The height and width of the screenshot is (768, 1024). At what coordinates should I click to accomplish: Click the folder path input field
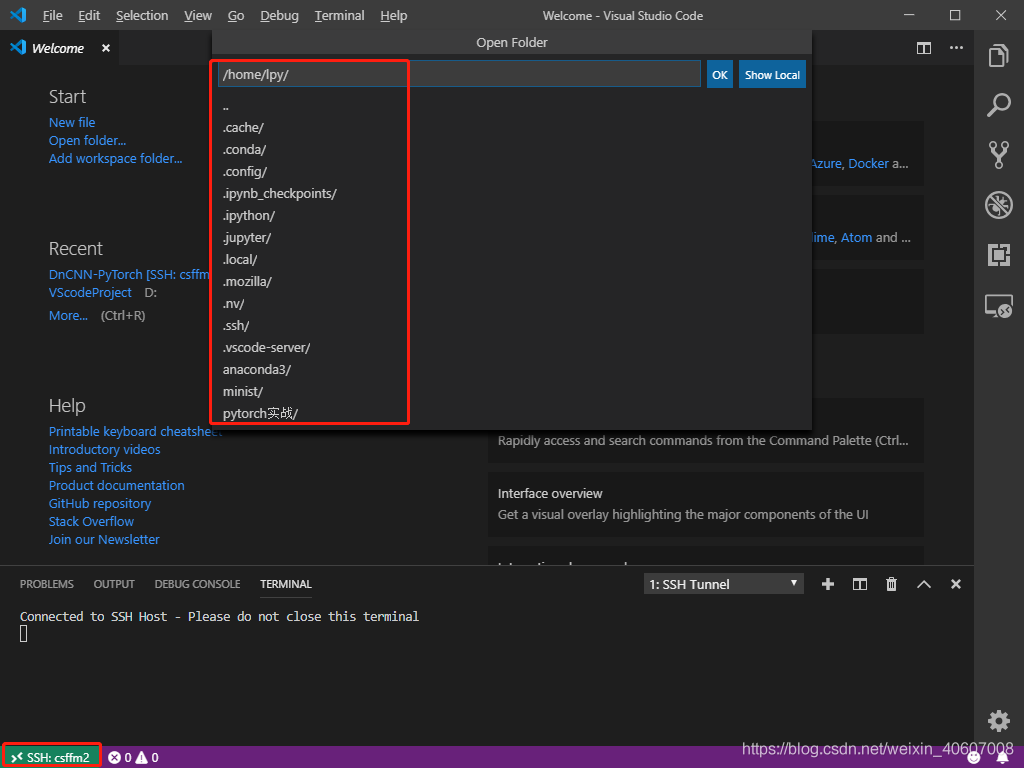tap(458, 75)
